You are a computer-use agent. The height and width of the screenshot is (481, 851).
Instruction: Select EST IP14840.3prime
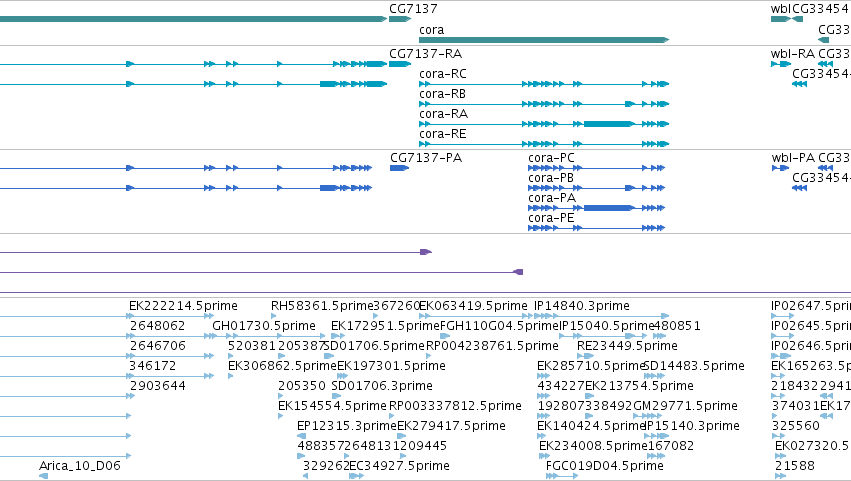(582, 306)
